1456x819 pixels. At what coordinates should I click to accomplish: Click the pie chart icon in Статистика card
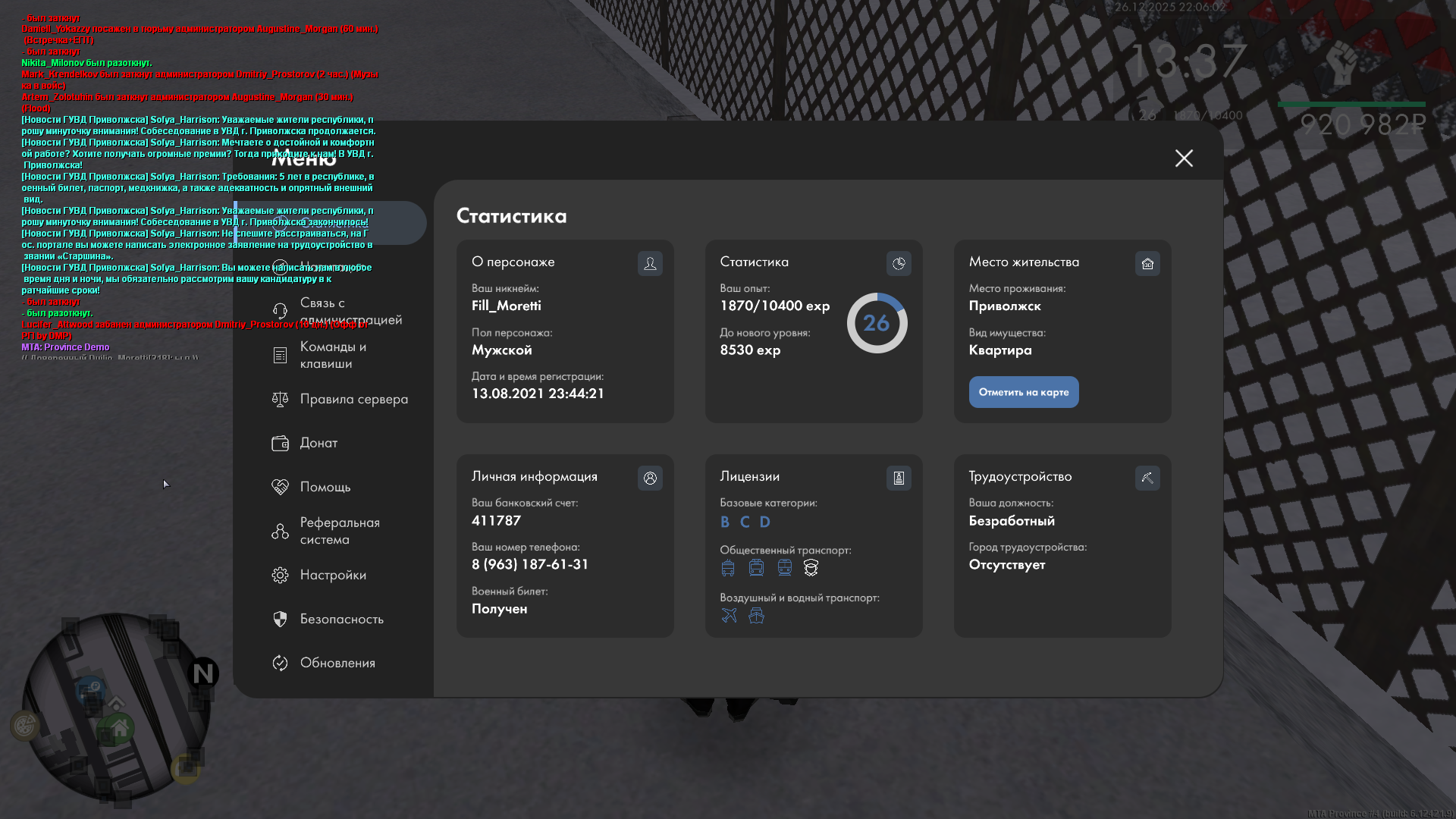899,263
